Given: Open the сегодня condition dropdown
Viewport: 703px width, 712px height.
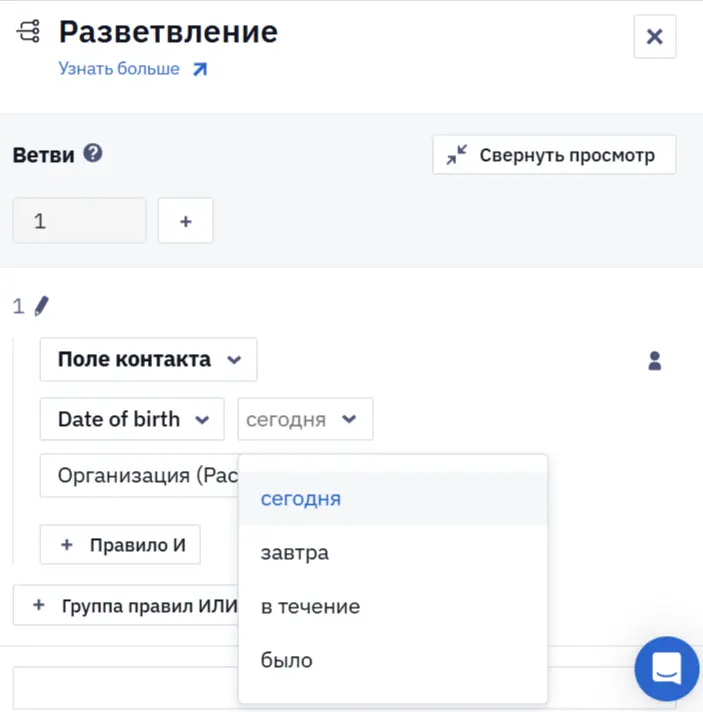Looking at the screenshot, I should pos(305,419).
